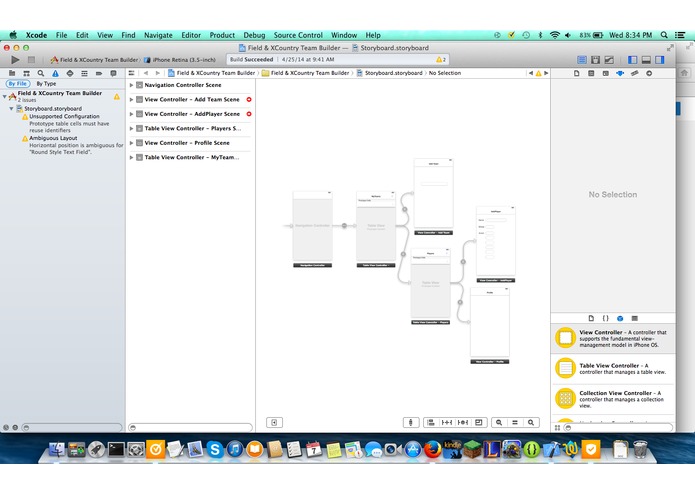Click the warning count badge in activity bar
Screen dimensions: 695x494
coord(441,59)
